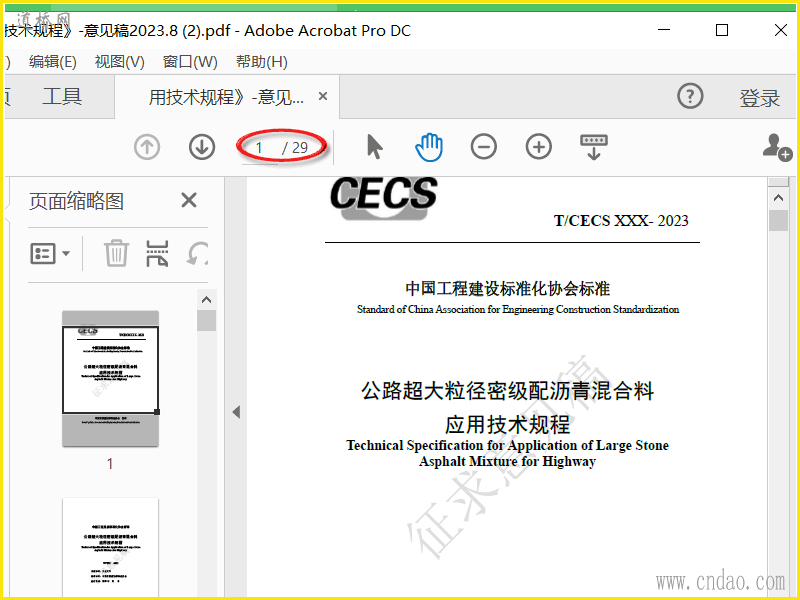
Task: Click the insert/extract pages icon
Action: tap(157, 253)
